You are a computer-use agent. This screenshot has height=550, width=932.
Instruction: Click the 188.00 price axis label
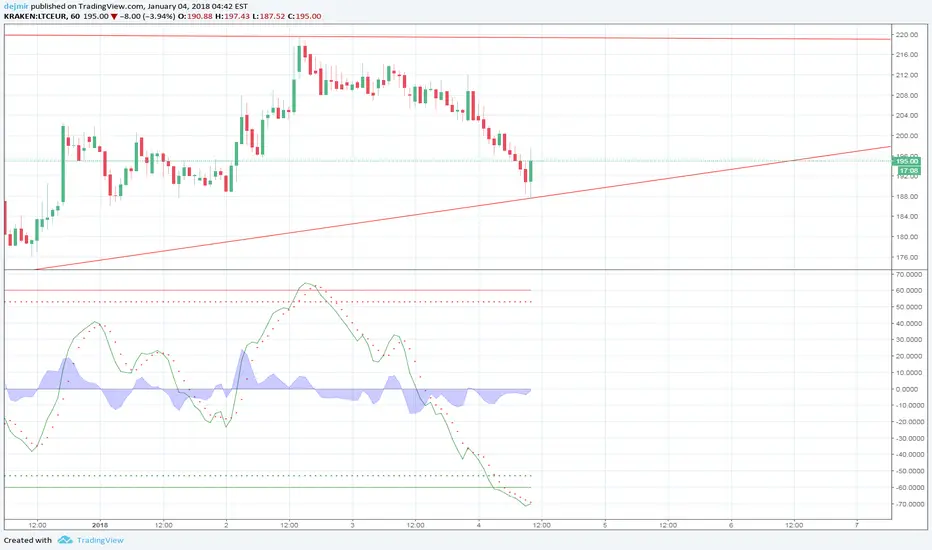click(x=906, y=196)
